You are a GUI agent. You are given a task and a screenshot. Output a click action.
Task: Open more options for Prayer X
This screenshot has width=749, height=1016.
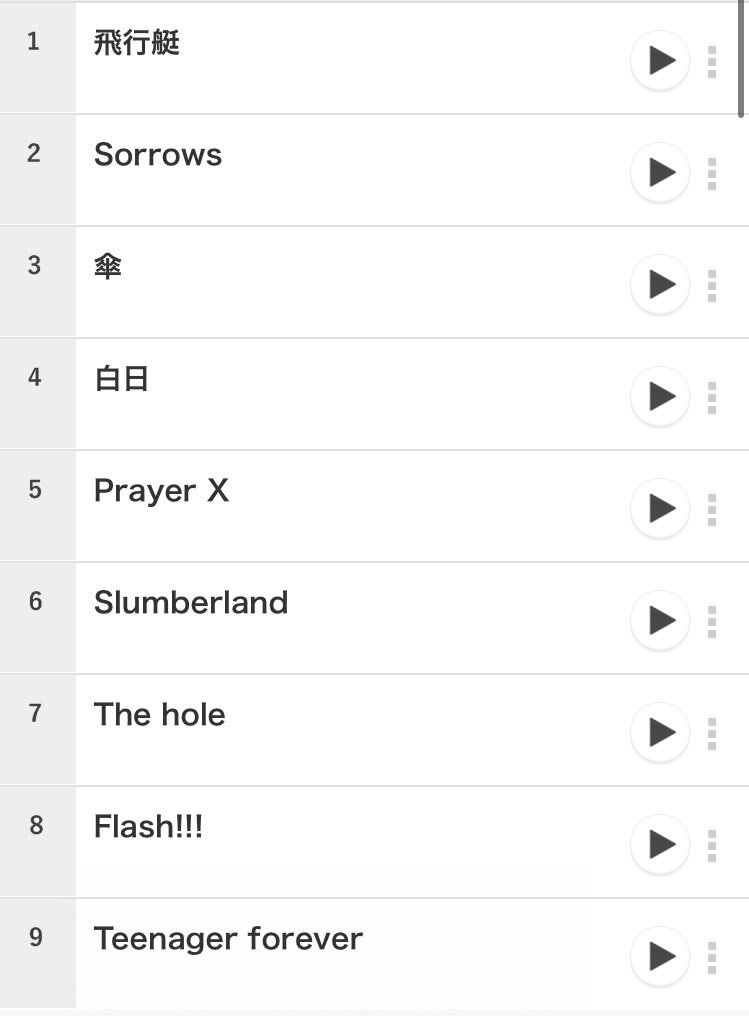coord(712,510)
